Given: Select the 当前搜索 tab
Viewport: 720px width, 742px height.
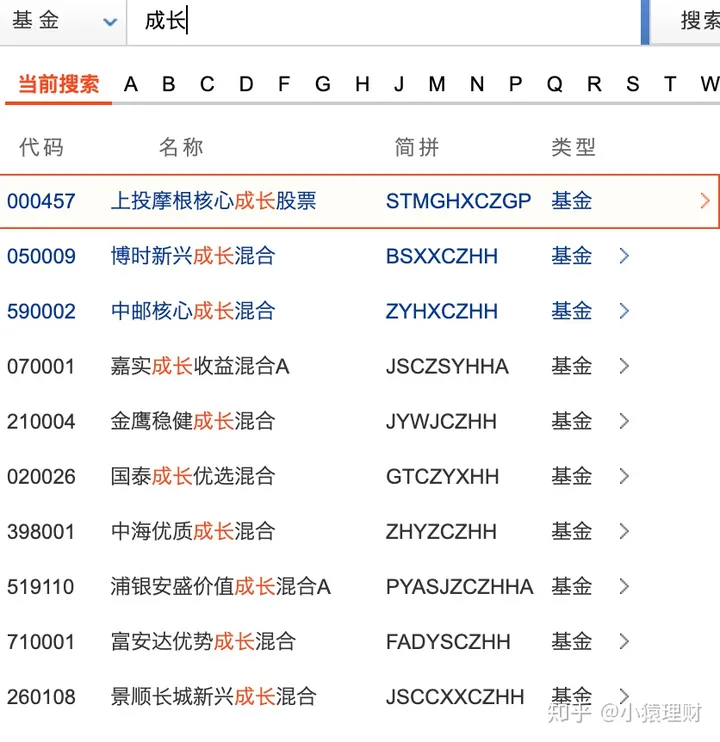Looking at the screenshot, I should pyautogui.click(x=59, y=85).
